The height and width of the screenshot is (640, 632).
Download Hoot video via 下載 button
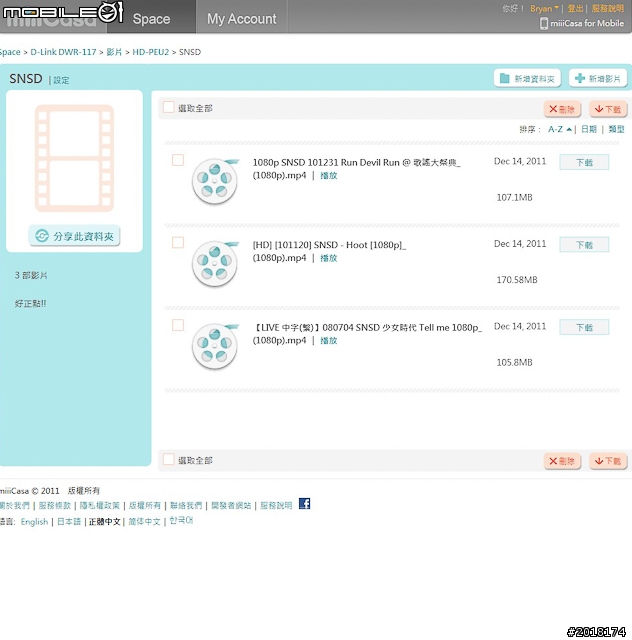click(584, 244)
